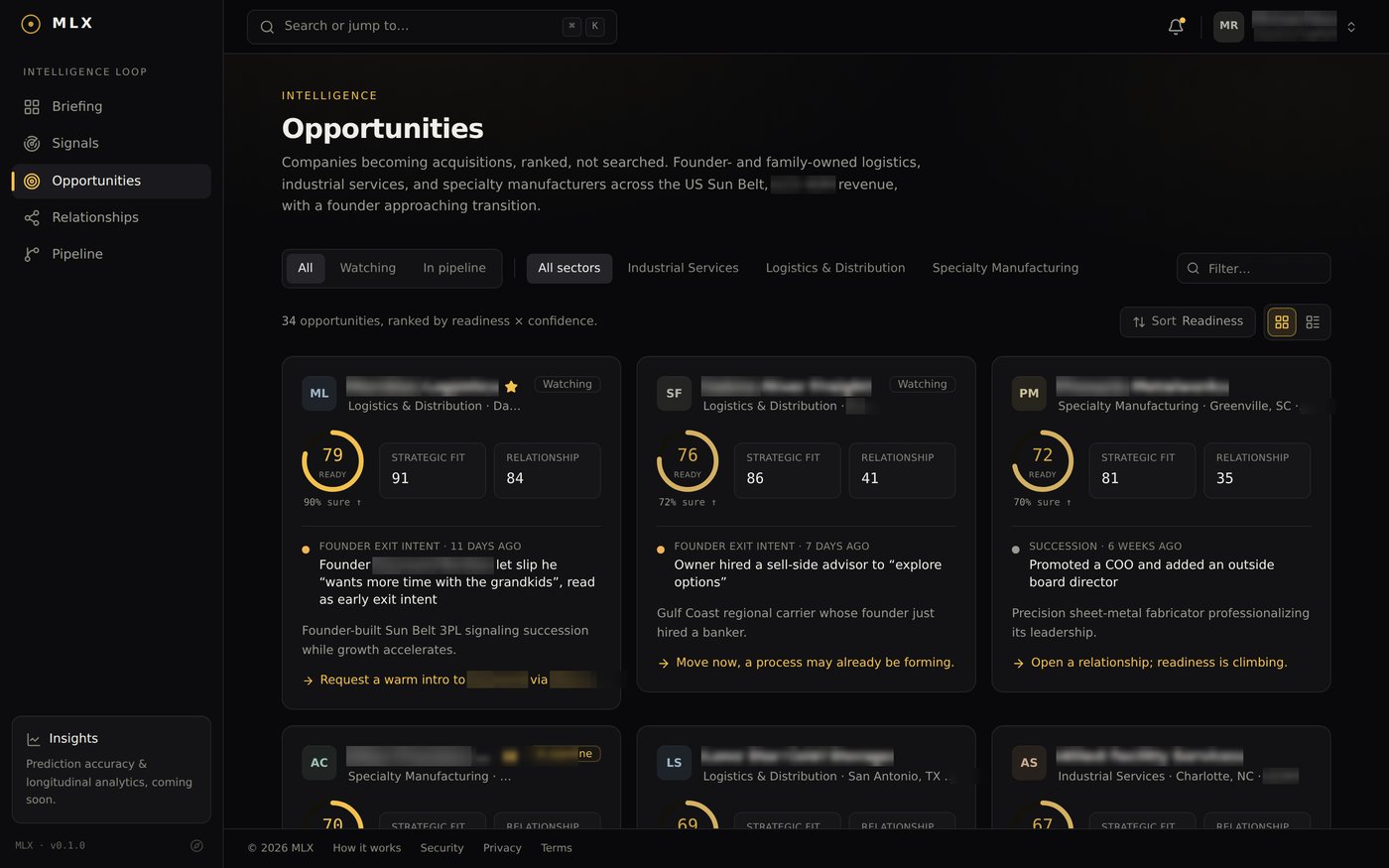1389x868 pixels.
Task: Expand the account switcher chevron
Action: (x=1351, y=28)
